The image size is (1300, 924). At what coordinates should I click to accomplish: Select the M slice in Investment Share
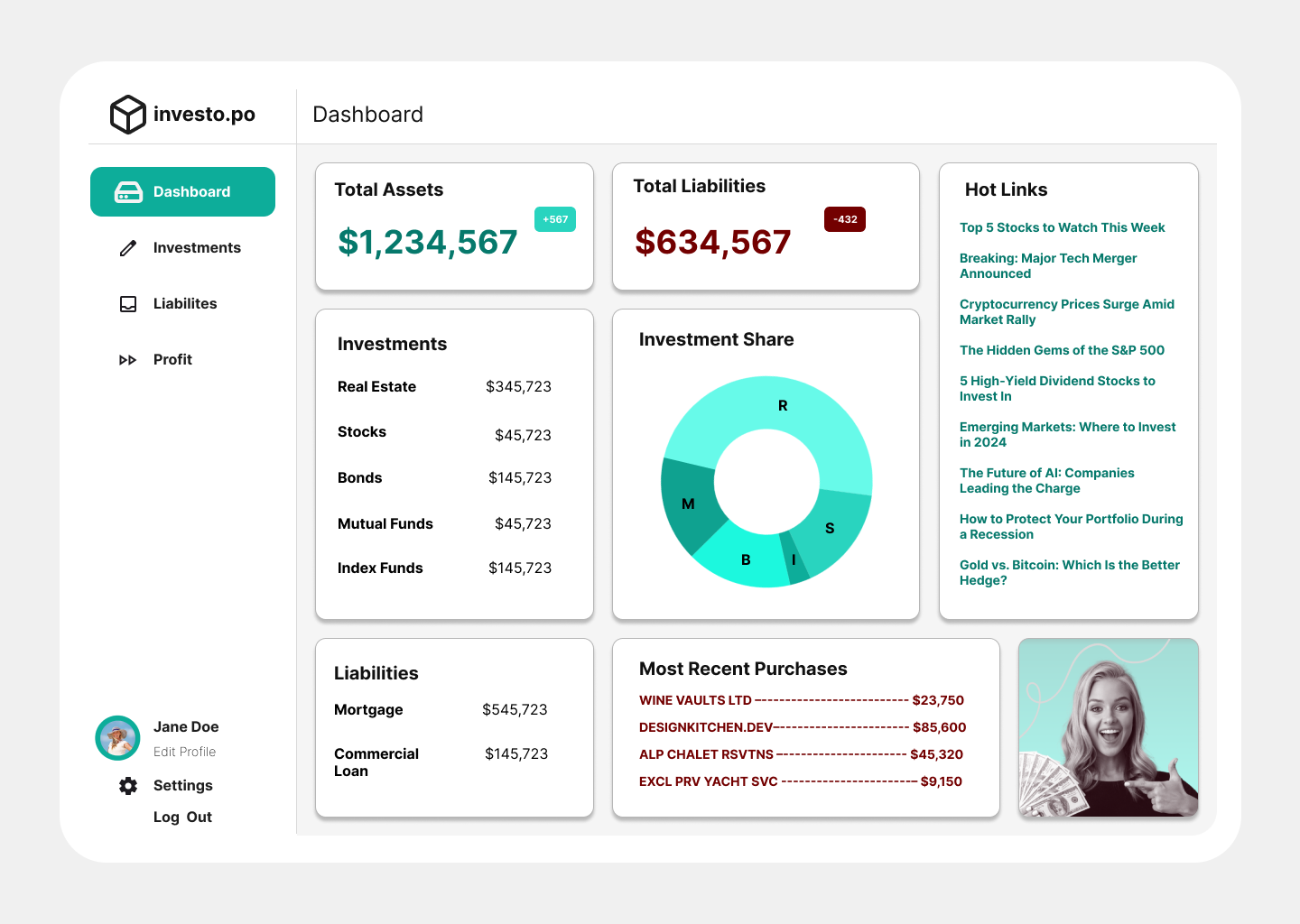(x=689, y=502)
